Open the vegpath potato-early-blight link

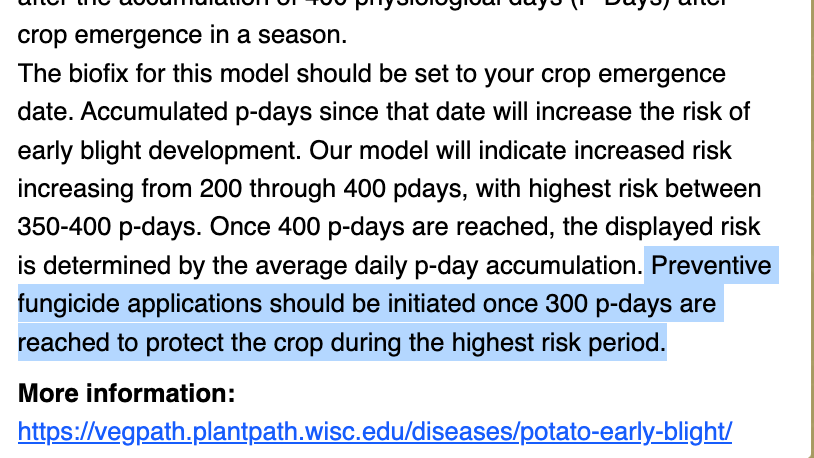pyautogui.click(x=375, y=432)
